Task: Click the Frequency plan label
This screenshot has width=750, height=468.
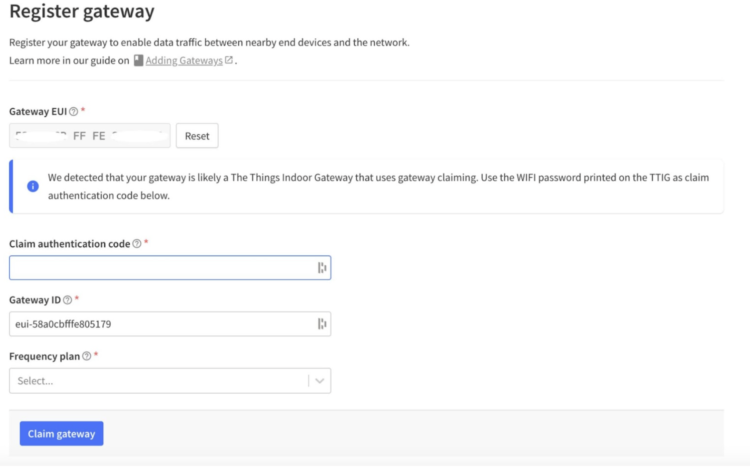Action: (x=44, y=357)
